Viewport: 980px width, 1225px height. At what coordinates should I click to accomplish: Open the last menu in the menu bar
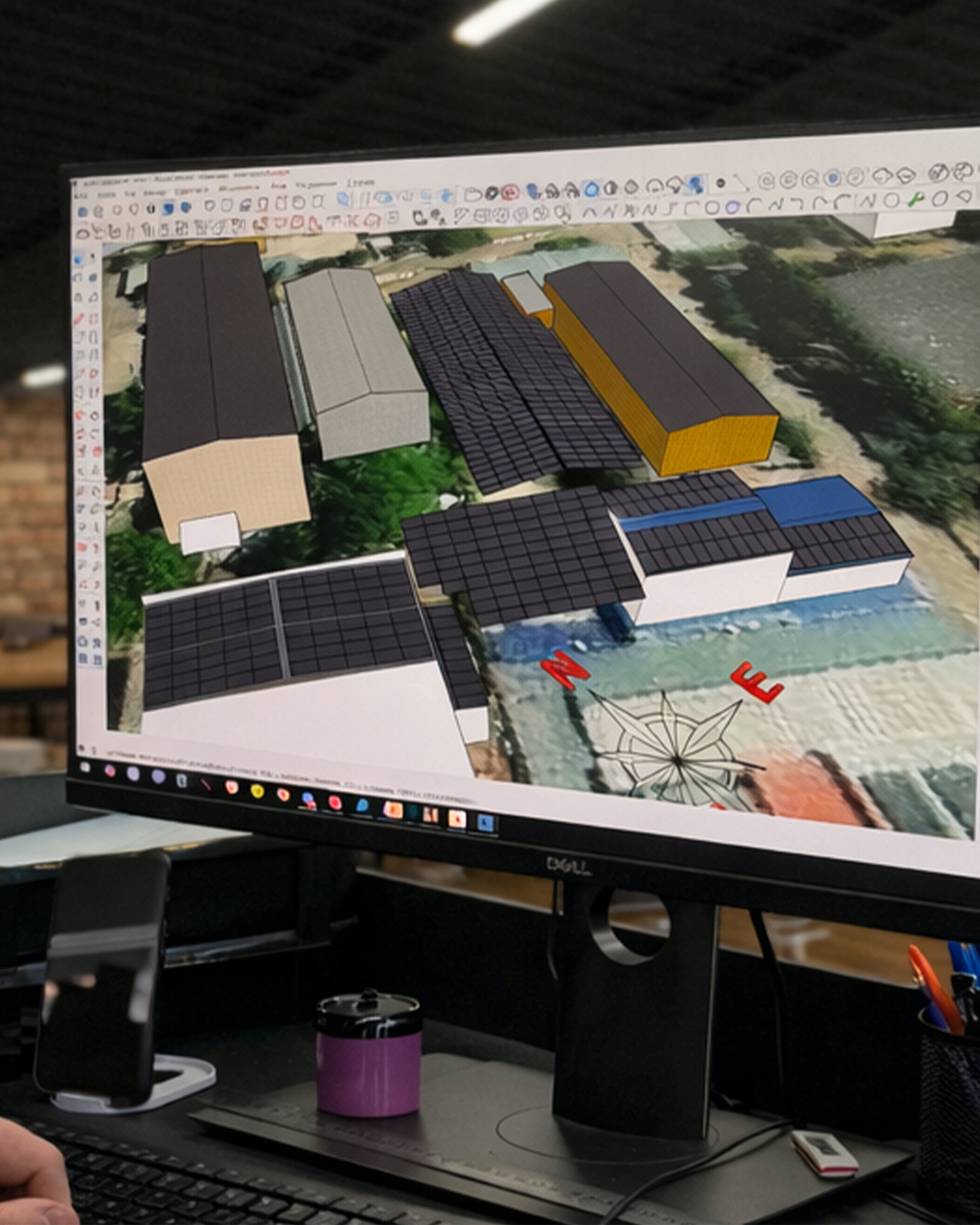point(359,183)
